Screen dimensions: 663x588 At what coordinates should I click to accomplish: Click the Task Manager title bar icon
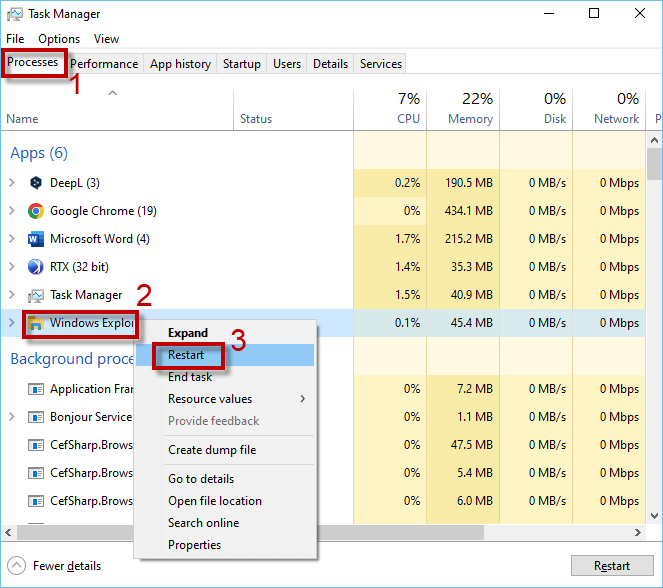pyautogui.click(x=15, y=14)
